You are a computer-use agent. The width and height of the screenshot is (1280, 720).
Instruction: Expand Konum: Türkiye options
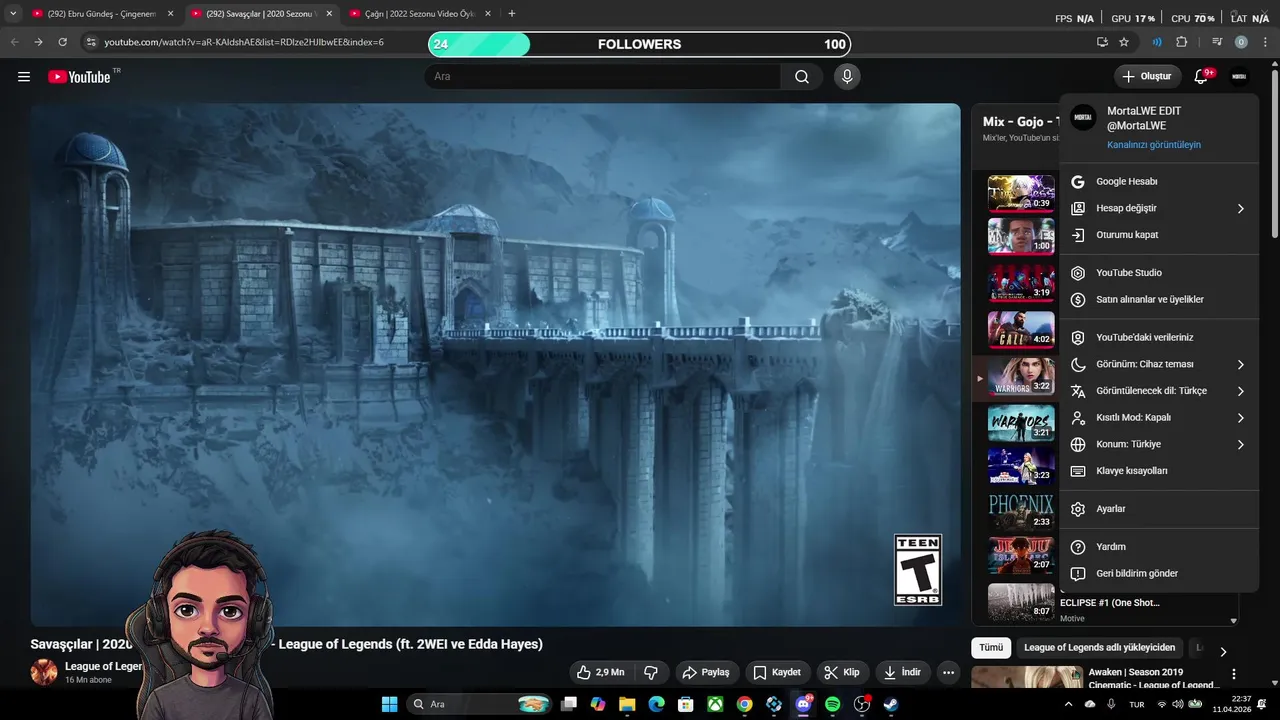[x=1159, y=444]
